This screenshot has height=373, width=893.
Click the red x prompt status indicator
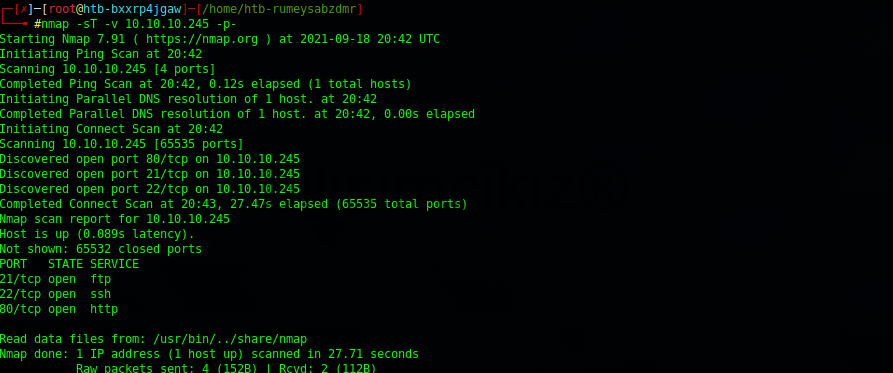[x=23, y=9]
